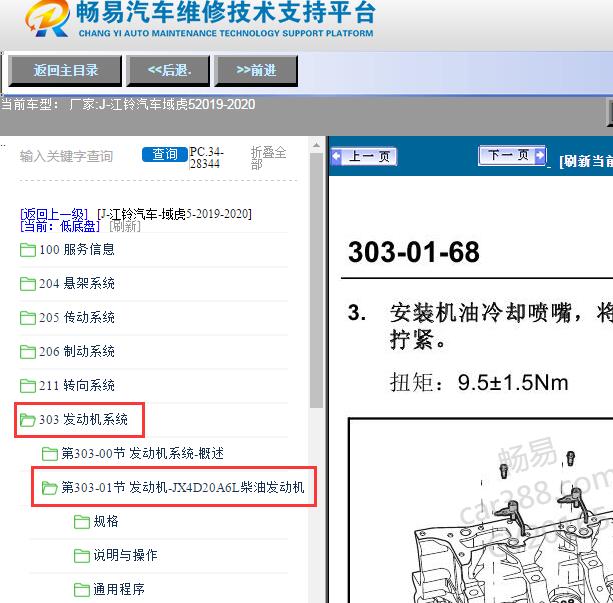Click the 返回上一级 link
The height and width of the screenshot is (603, 613).
coord(54,214)
